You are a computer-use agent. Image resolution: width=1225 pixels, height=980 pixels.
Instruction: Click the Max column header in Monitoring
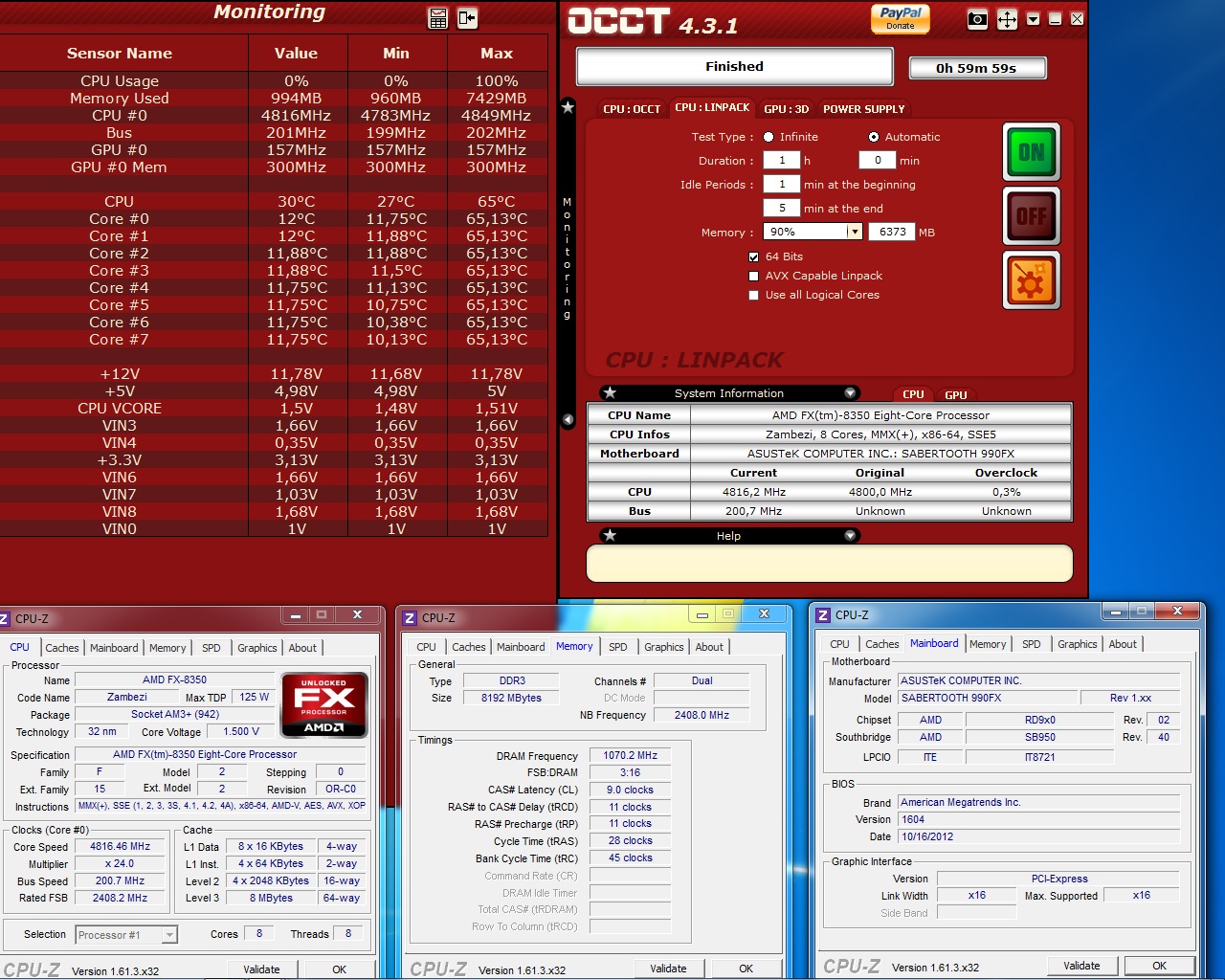click(497, 54)
